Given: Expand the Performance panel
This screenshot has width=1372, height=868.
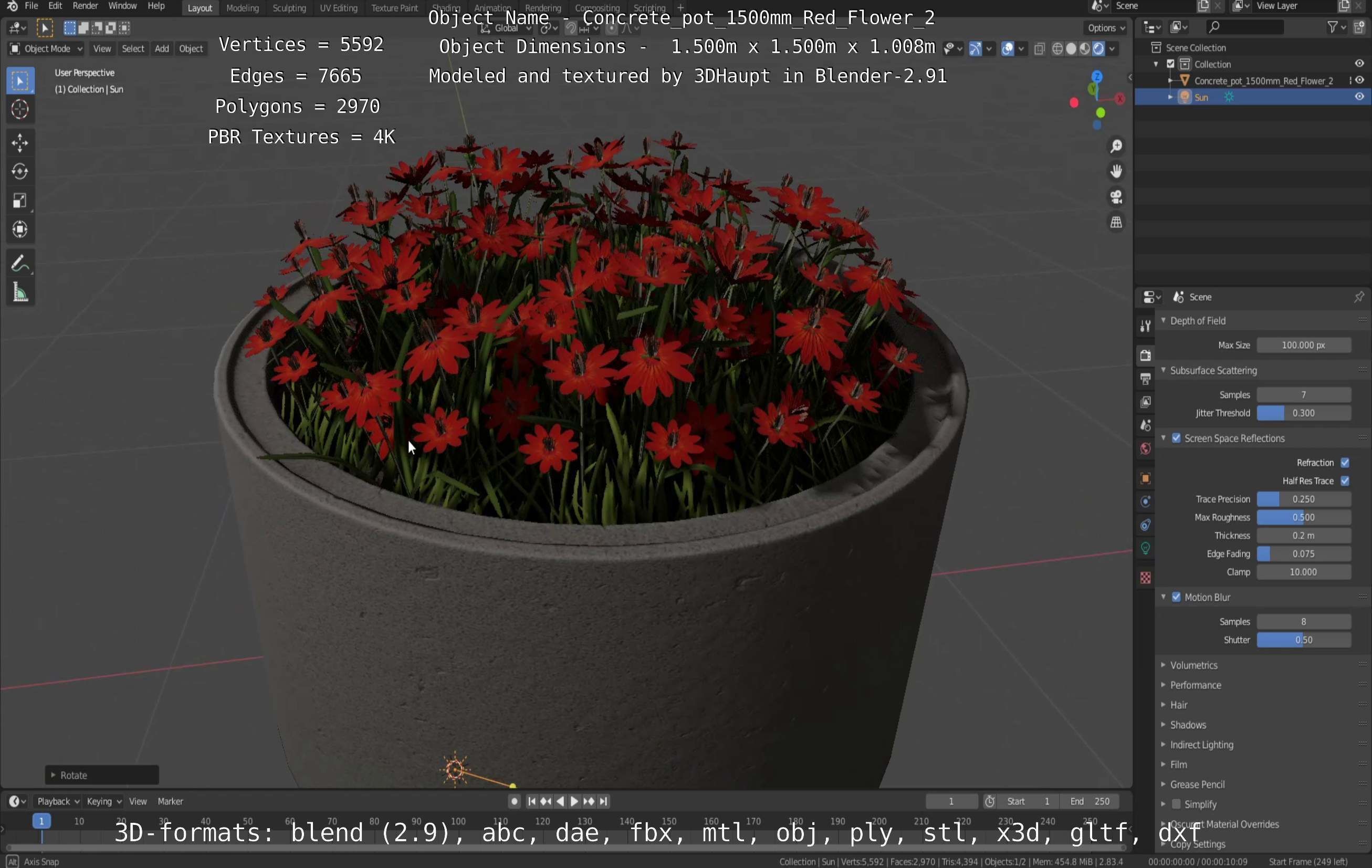Looking at the screenshot, I should (1196, 685).
